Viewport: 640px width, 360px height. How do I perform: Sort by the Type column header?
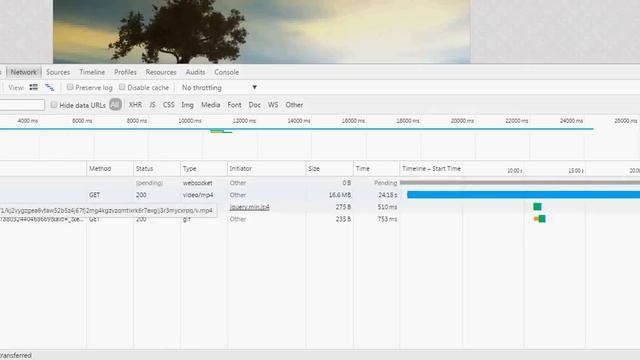tap(204, 169)
